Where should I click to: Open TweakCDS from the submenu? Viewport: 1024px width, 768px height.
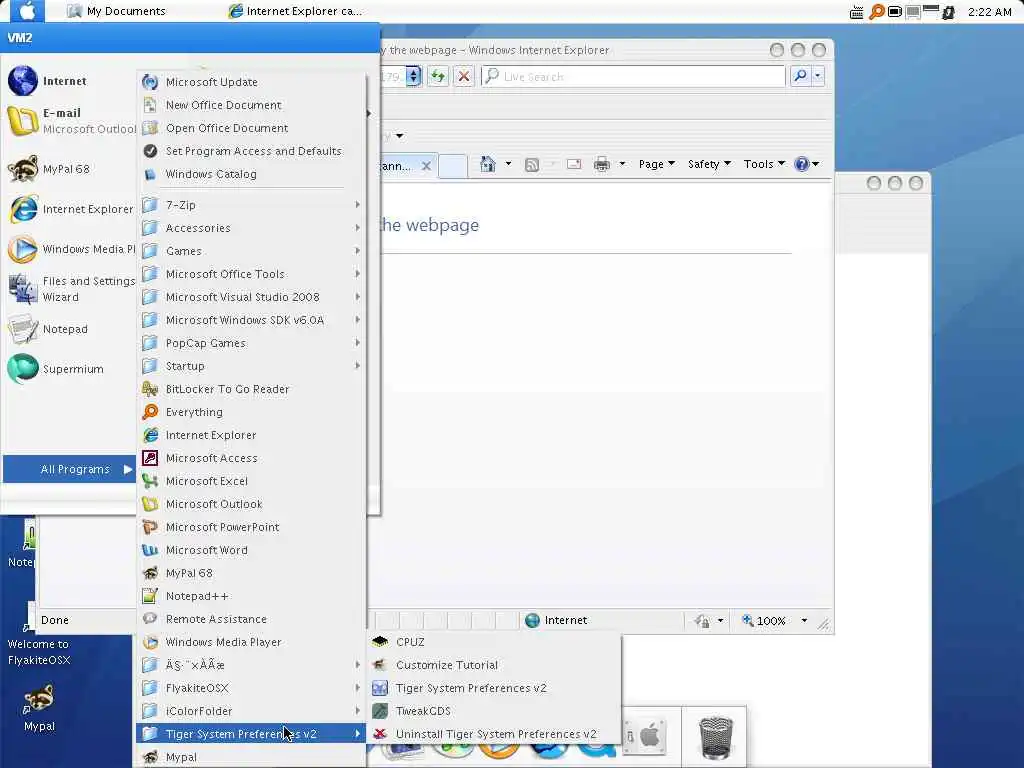point(494,711)
